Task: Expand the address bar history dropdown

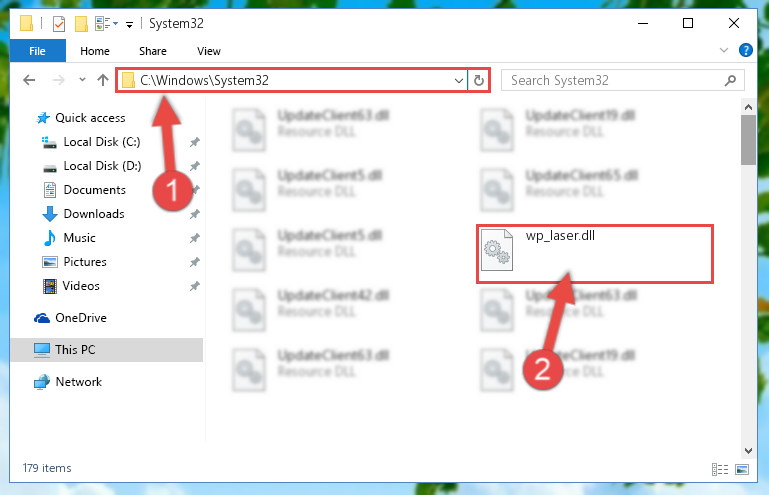Action: 459,80
